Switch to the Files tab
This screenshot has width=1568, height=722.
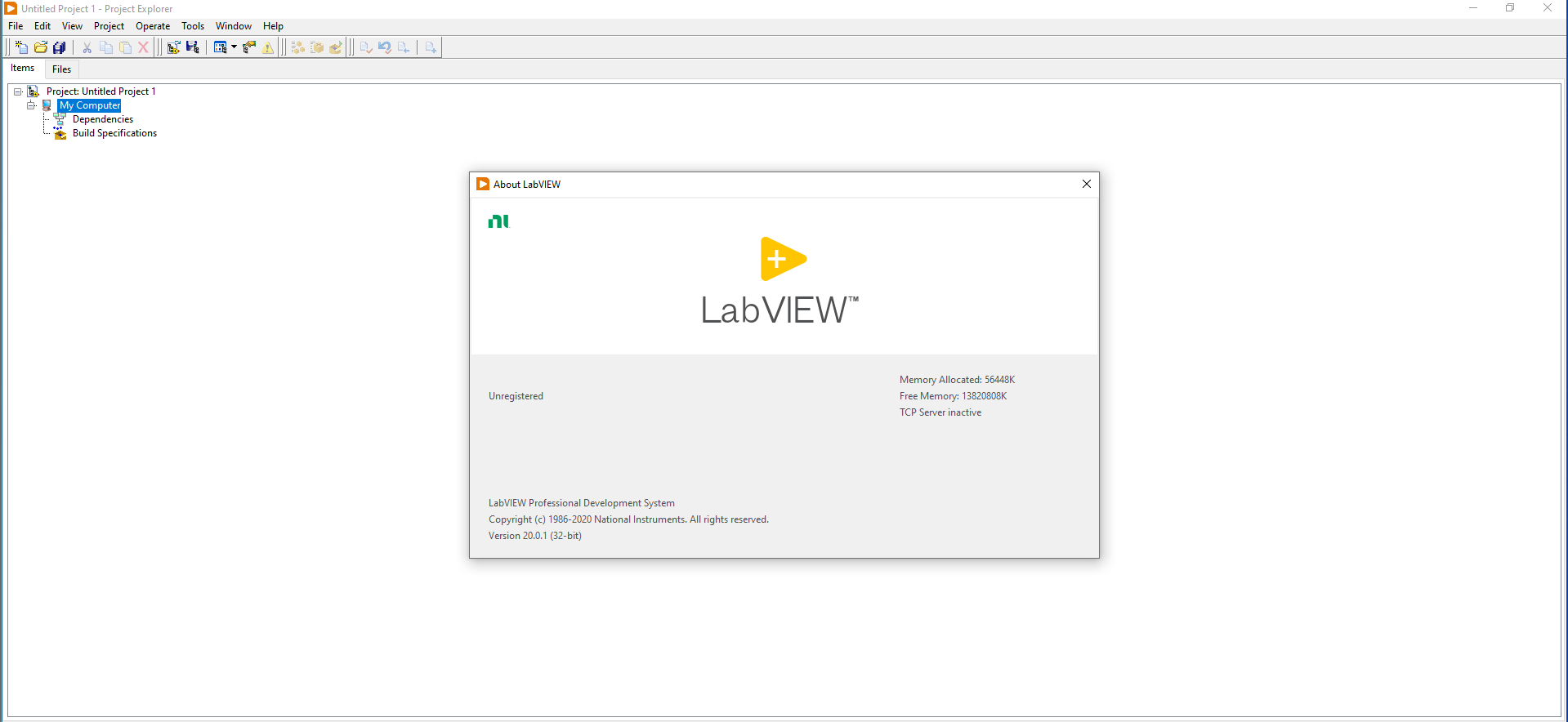[x=62, y=69]
